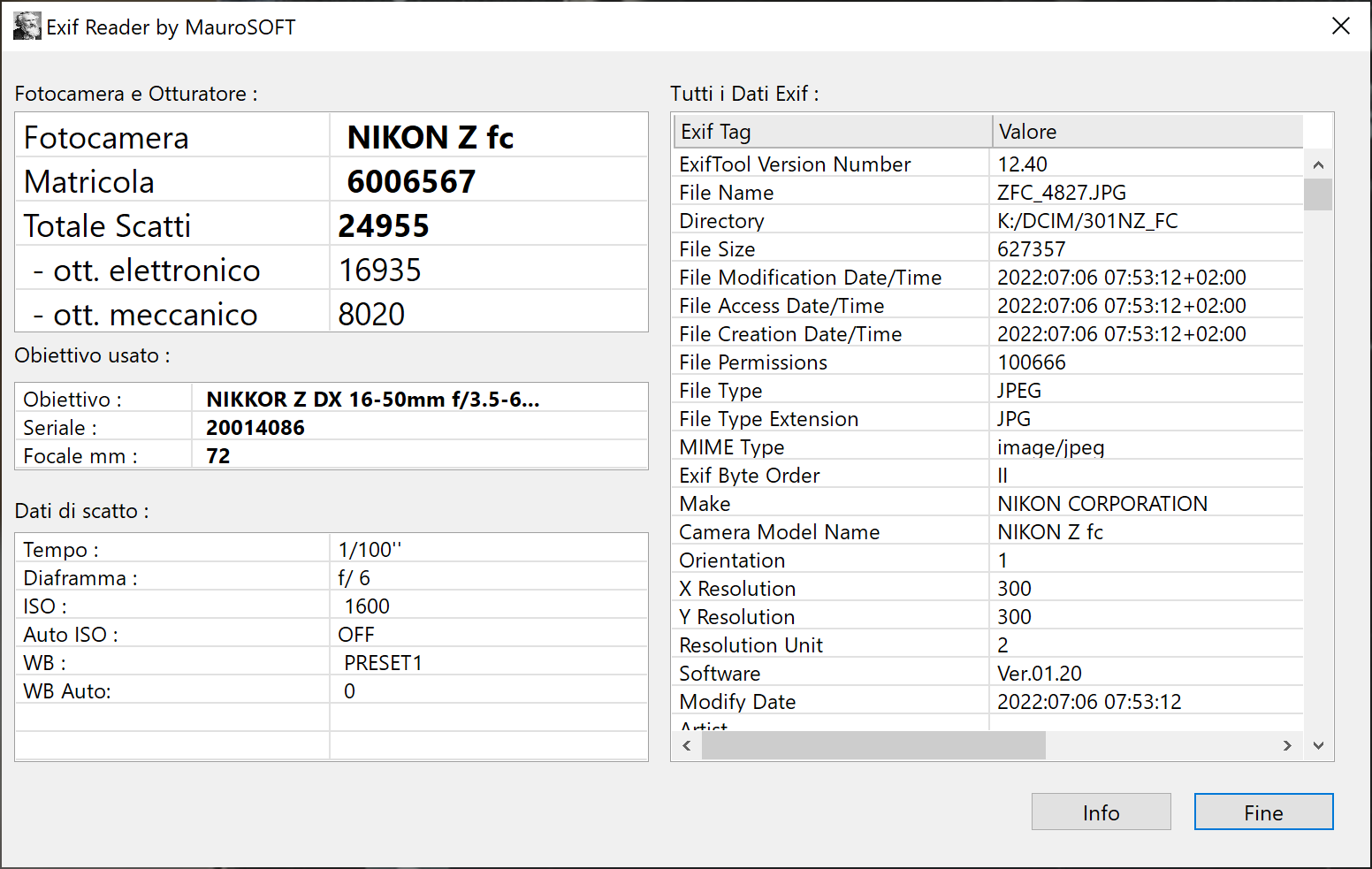
Task: Click the 'Tempo :' row value 1/100''
Action: coord(370,550)
